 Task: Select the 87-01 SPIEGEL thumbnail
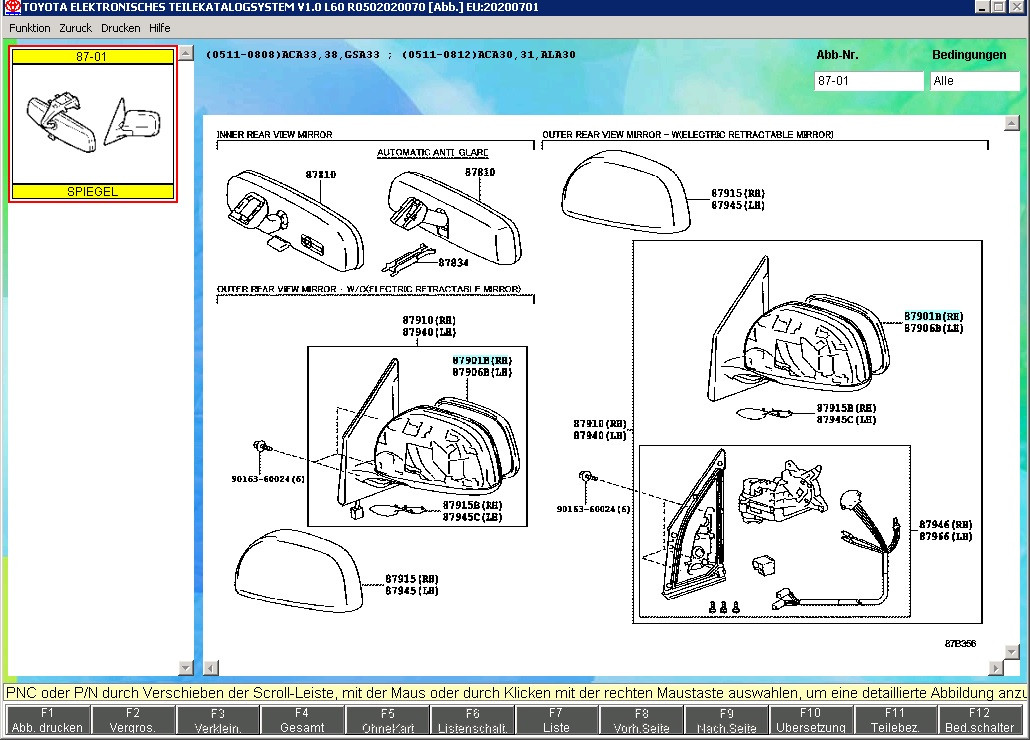[x=93, y=124]
